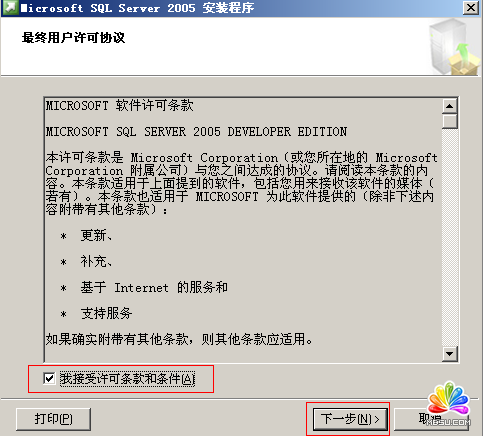This screenshot has width=483, height=436.
Task: Click the installer icon in the title bar
Action: [x=9, y=7]
